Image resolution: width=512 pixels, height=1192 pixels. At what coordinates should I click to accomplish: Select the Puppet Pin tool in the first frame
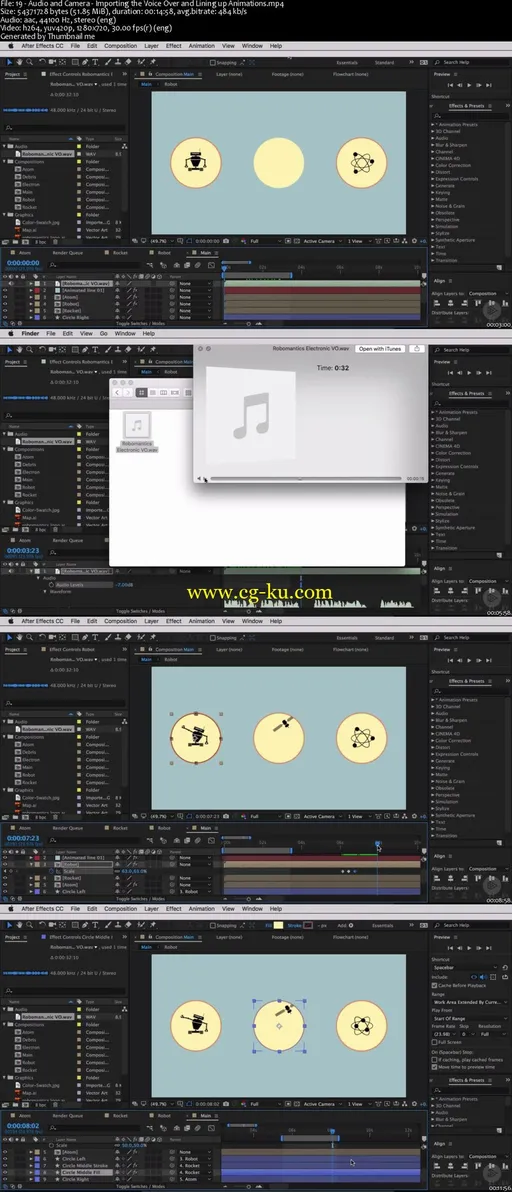(x=153, y=61)
